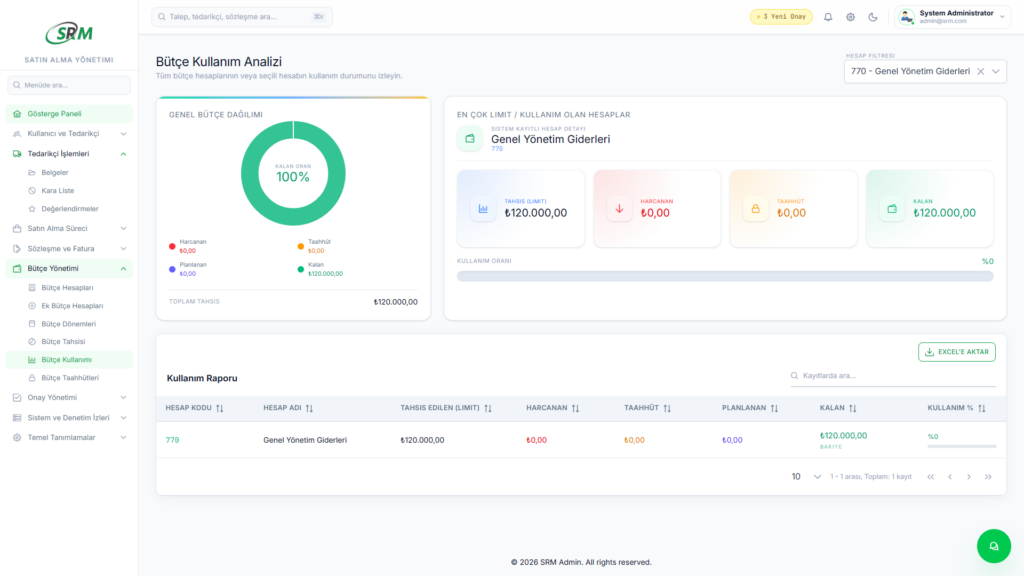Sort by Kullanım % column
Image resolution: width=1024 pixels, height=576 pixels.
coord(982,408)
